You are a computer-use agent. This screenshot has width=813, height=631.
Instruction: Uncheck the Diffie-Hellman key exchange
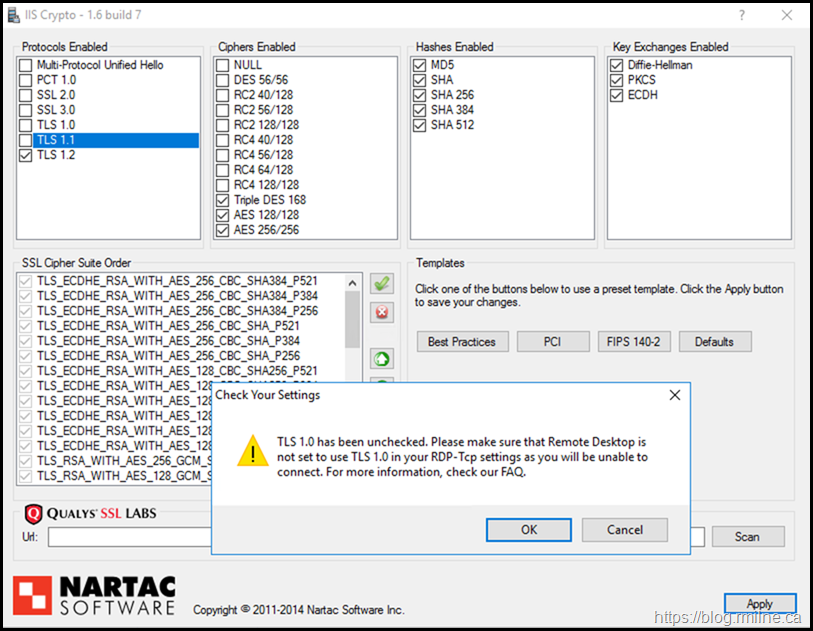(617, 65)
